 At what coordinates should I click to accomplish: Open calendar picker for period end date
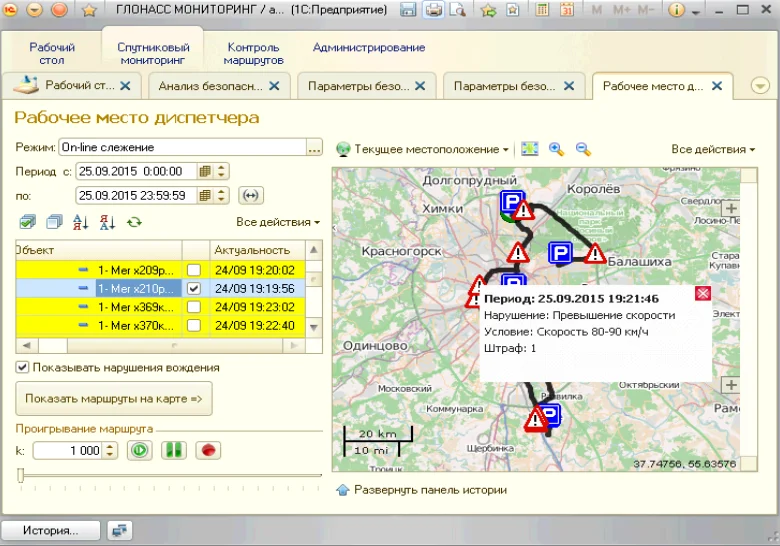[x=204, y=195]
